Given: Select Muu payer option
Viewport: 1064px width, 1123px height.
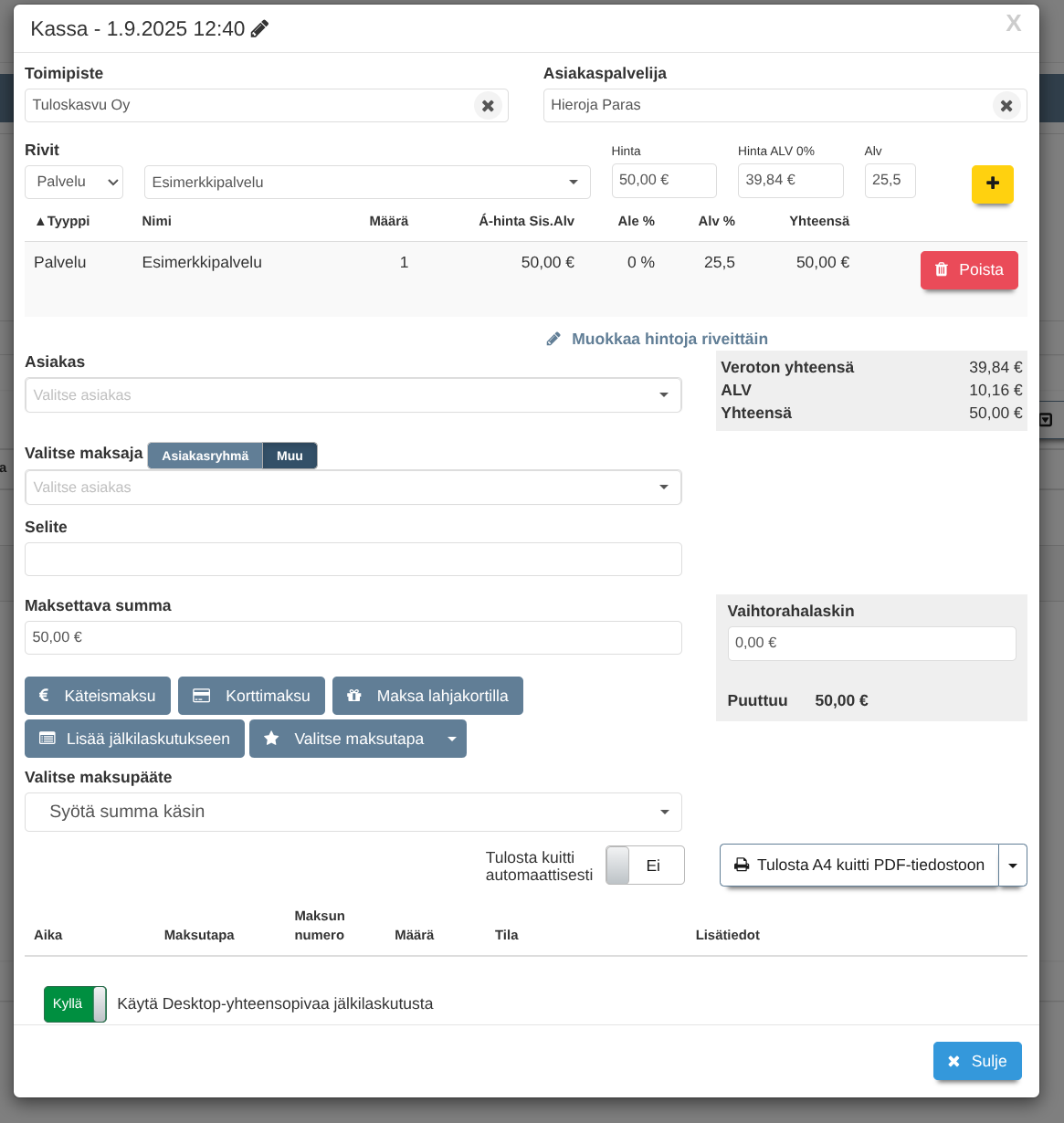Looking at the screenshot, I should click(290, 456).
